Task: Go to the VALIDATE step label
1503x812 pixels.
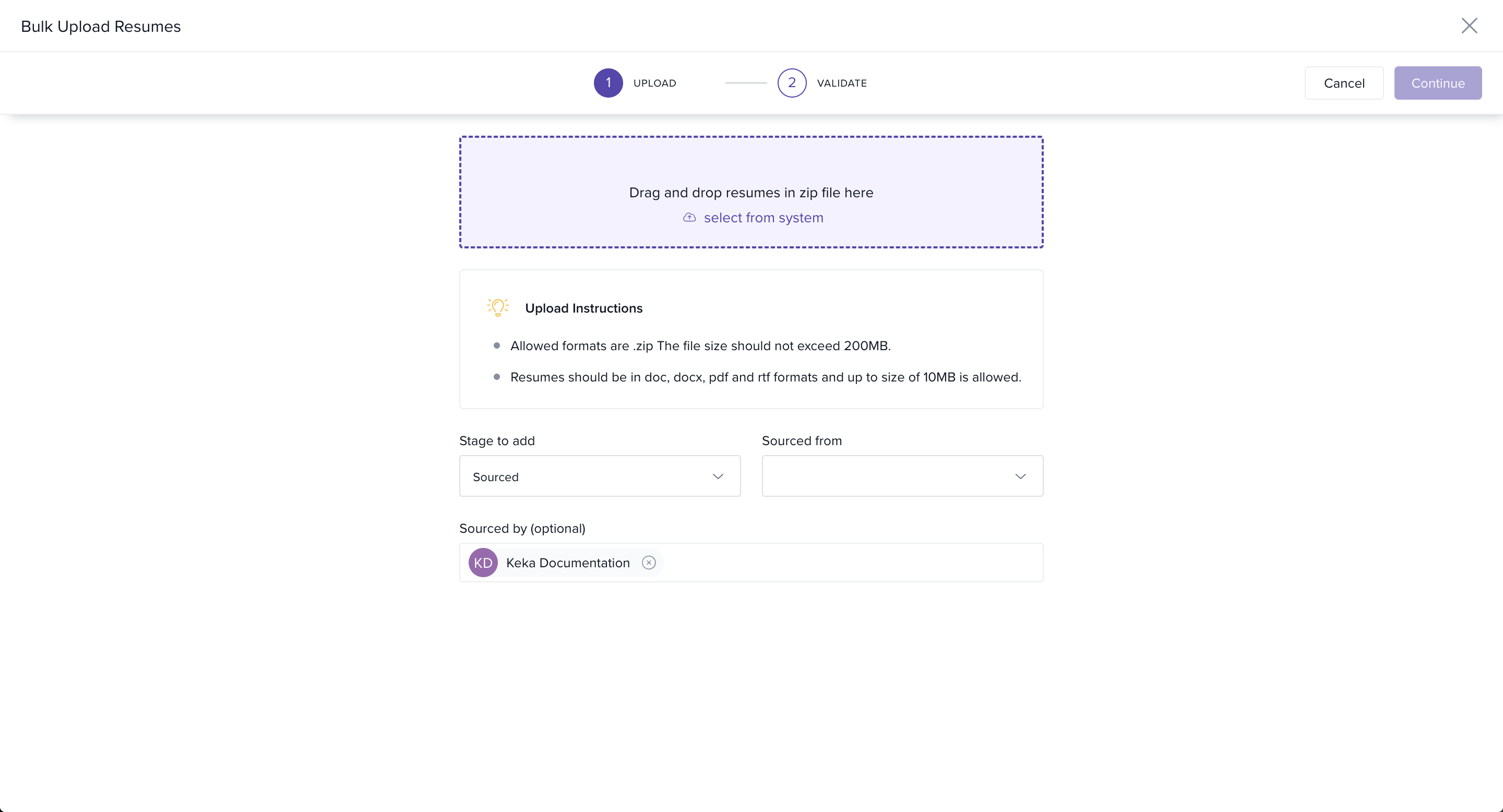Action: pos(841,83)
